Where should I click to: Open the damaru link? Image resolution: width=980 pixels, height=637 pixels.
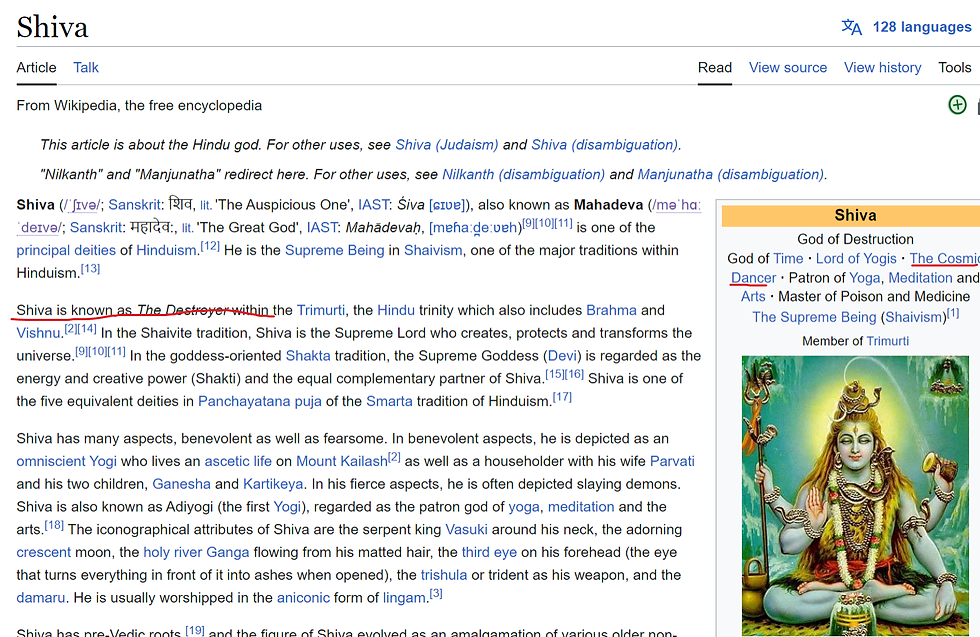(41, 598)
